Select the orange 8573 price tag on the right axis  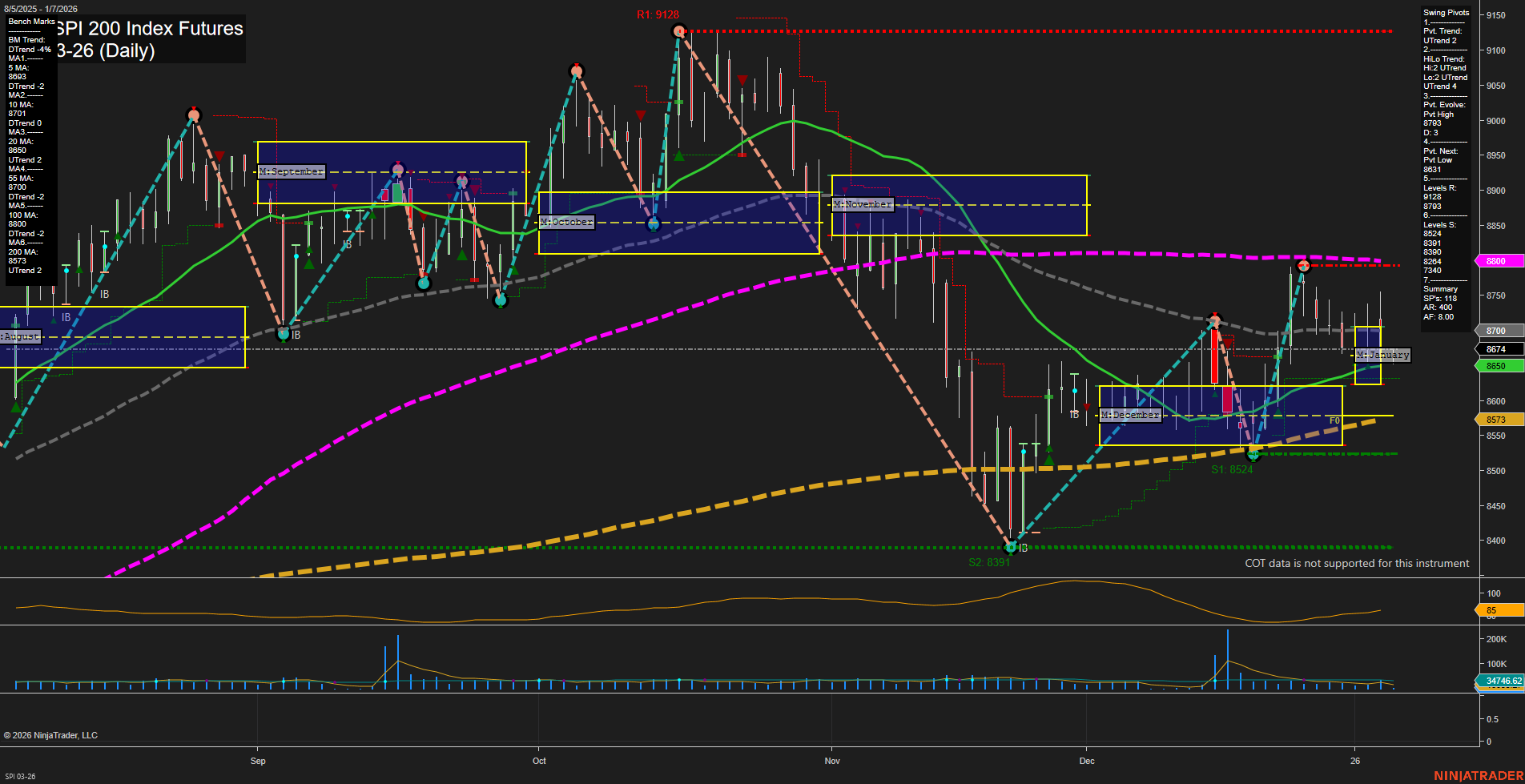pyautogui.click(x=1498, y=419)
